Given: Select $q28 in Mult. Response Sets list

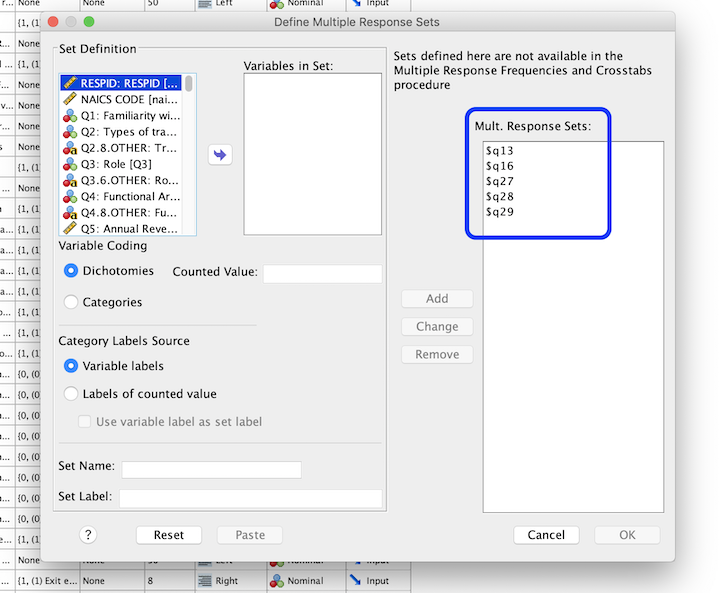Looking at the screenshot, I should 500,197.
